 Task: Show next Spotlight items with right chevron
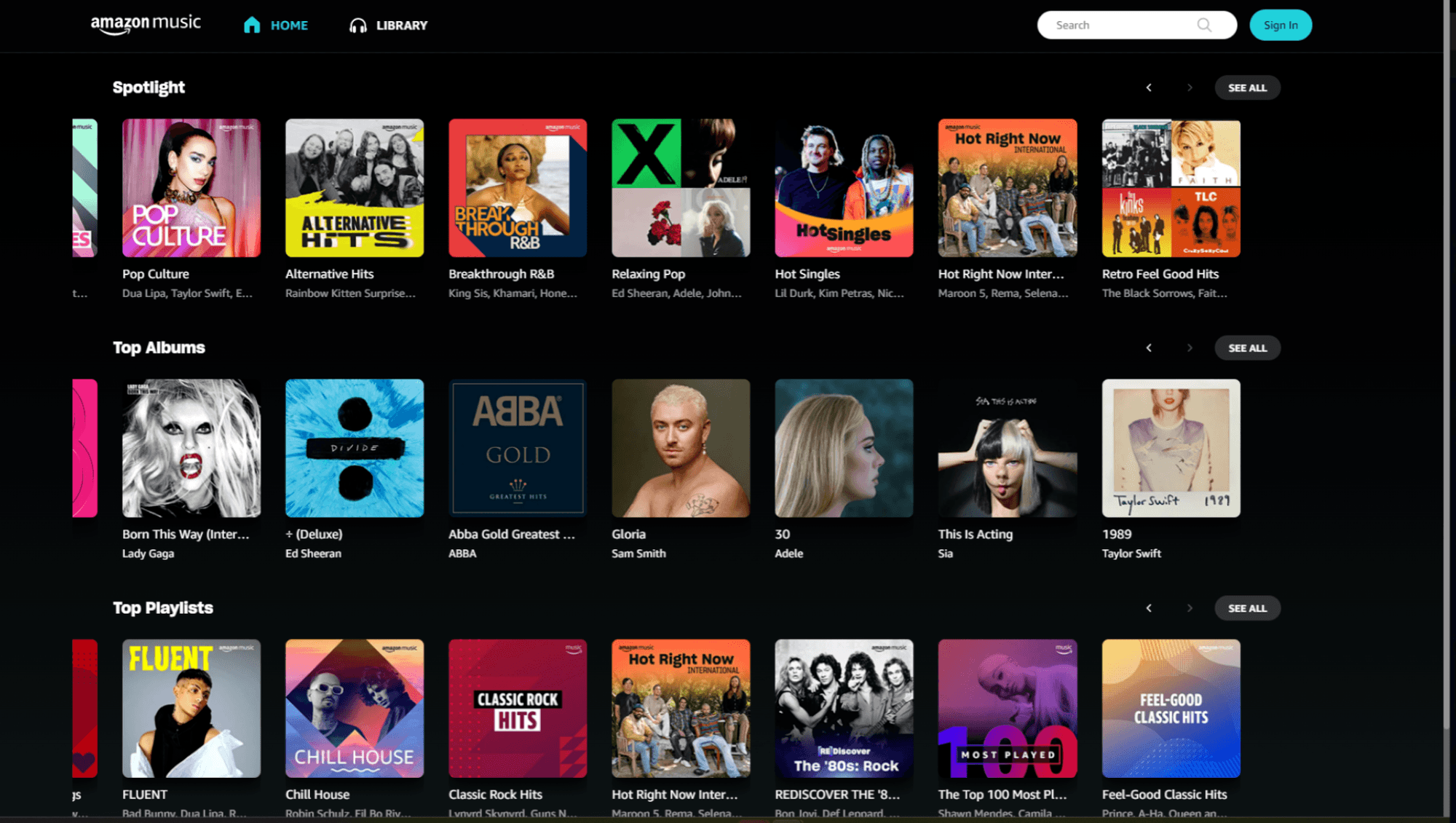pyautogui.click(x=1190, y=87)
